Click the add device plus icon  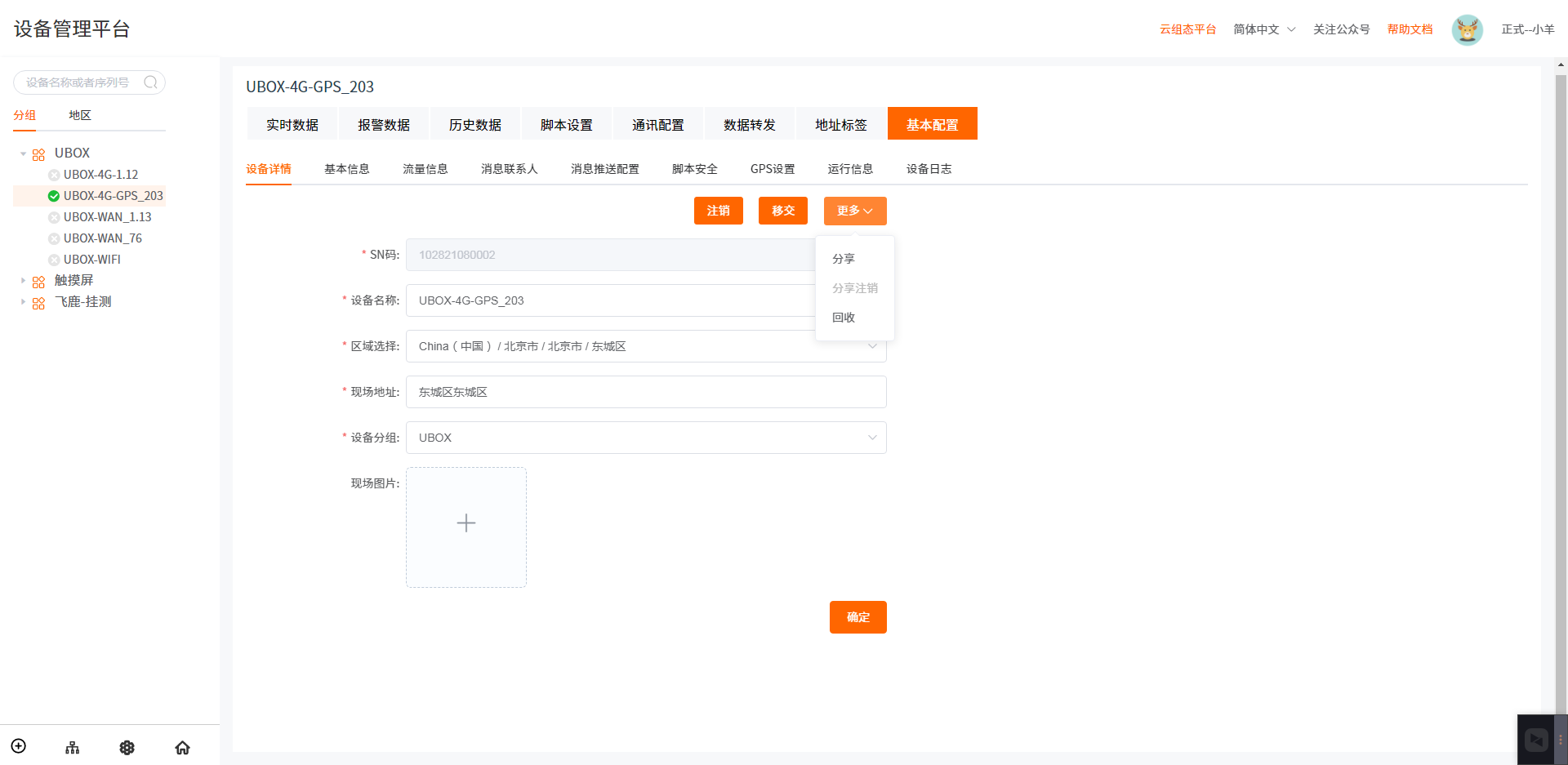19,746
